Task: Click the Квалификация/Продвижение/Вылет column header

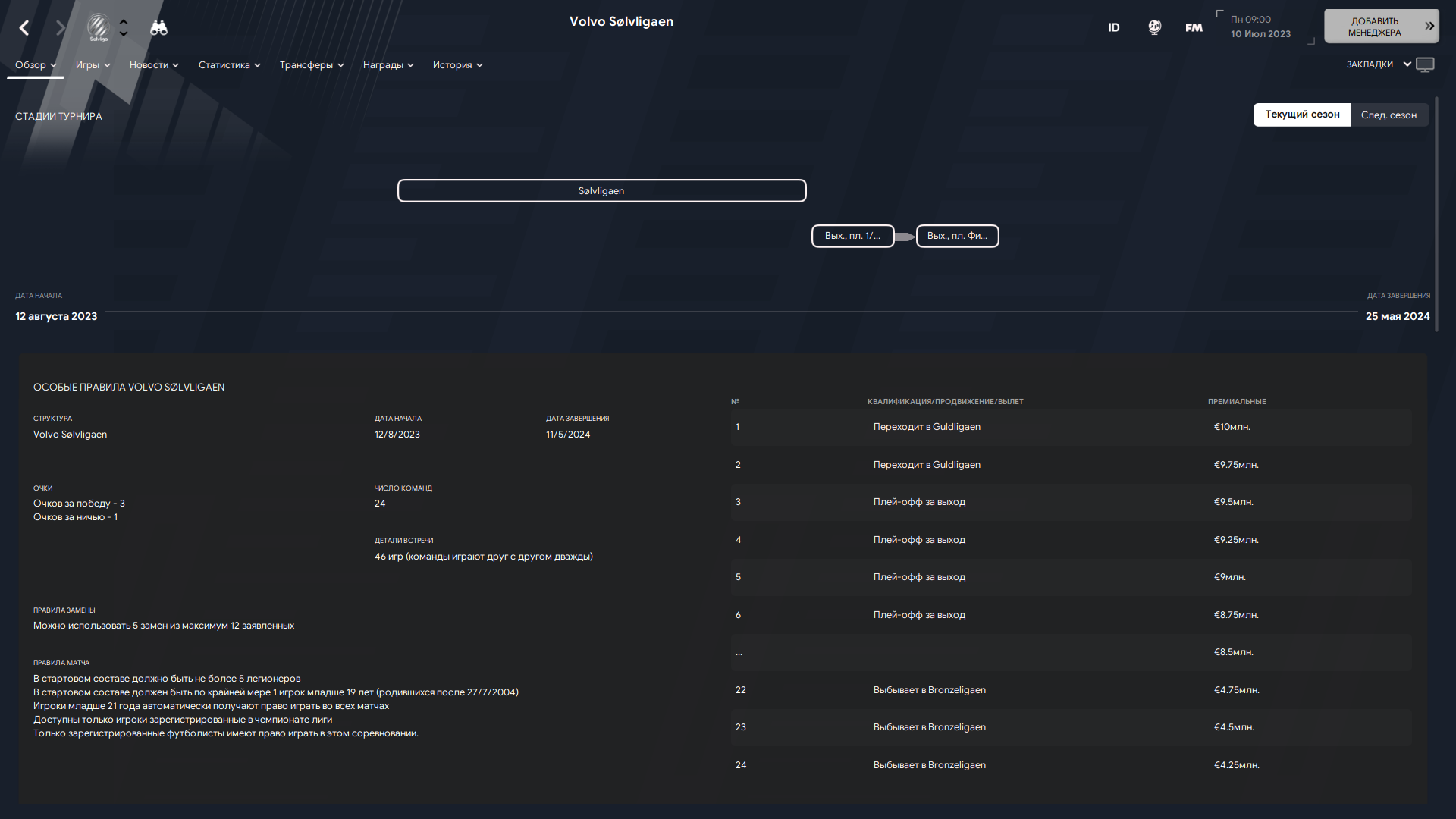Action: pos(945,402)
